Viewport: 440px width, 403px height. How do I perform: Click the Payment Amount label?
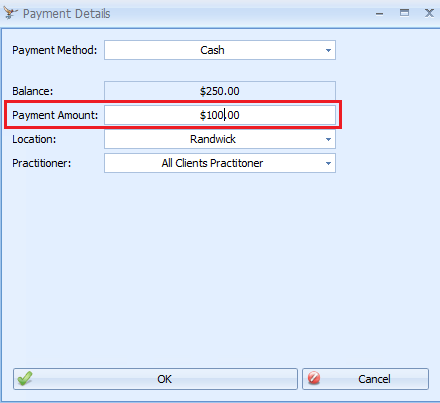55,115
